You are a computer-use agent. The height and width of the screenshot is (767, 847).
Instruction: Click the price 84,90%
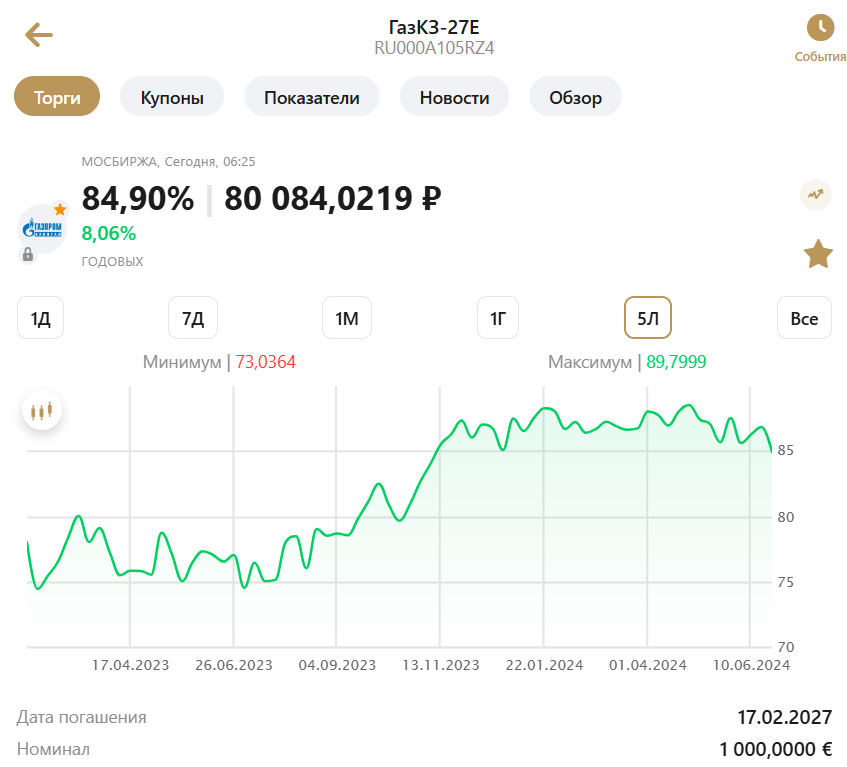click(x=138, y=198)
